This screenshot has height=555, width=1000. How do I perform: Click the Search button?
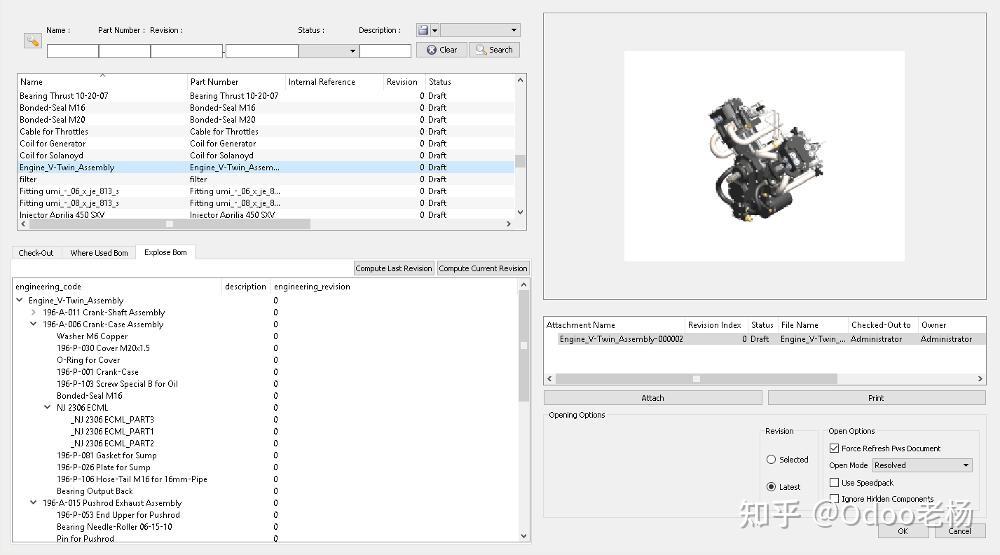(494, 50)
